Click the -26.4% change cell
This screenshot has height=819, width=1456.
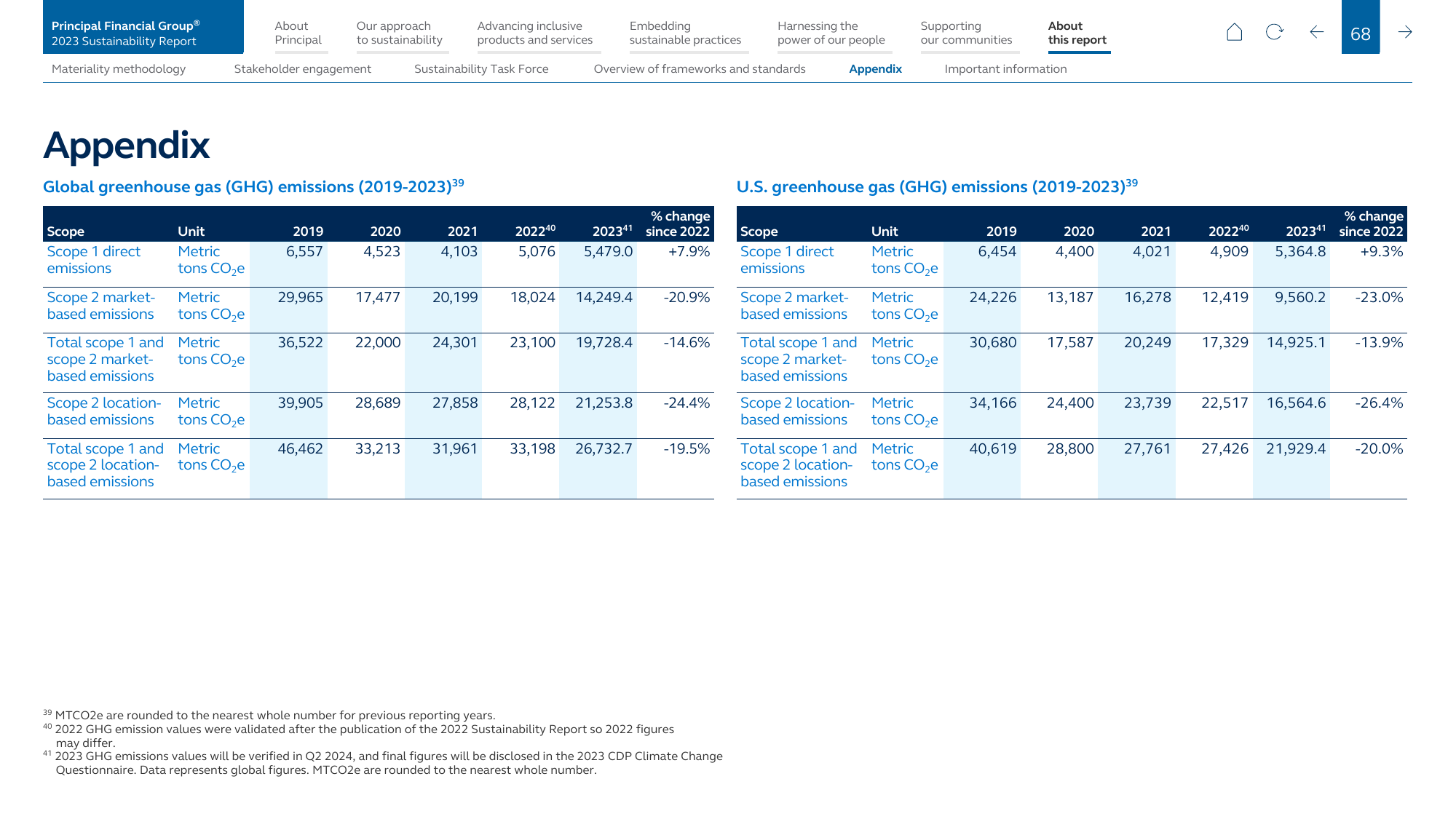point(1380,403)
